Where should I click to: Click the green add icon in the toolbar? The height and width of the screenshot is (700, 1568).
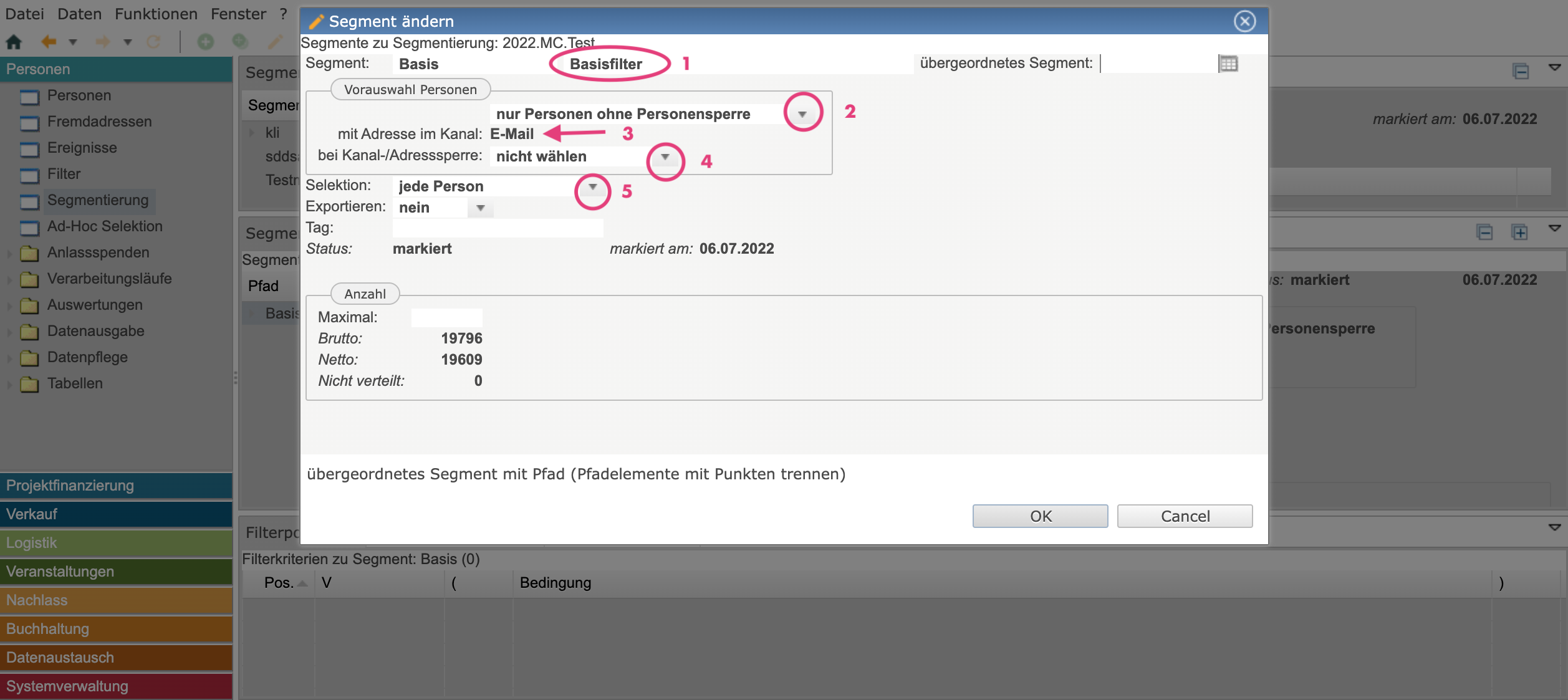point(205,42)
